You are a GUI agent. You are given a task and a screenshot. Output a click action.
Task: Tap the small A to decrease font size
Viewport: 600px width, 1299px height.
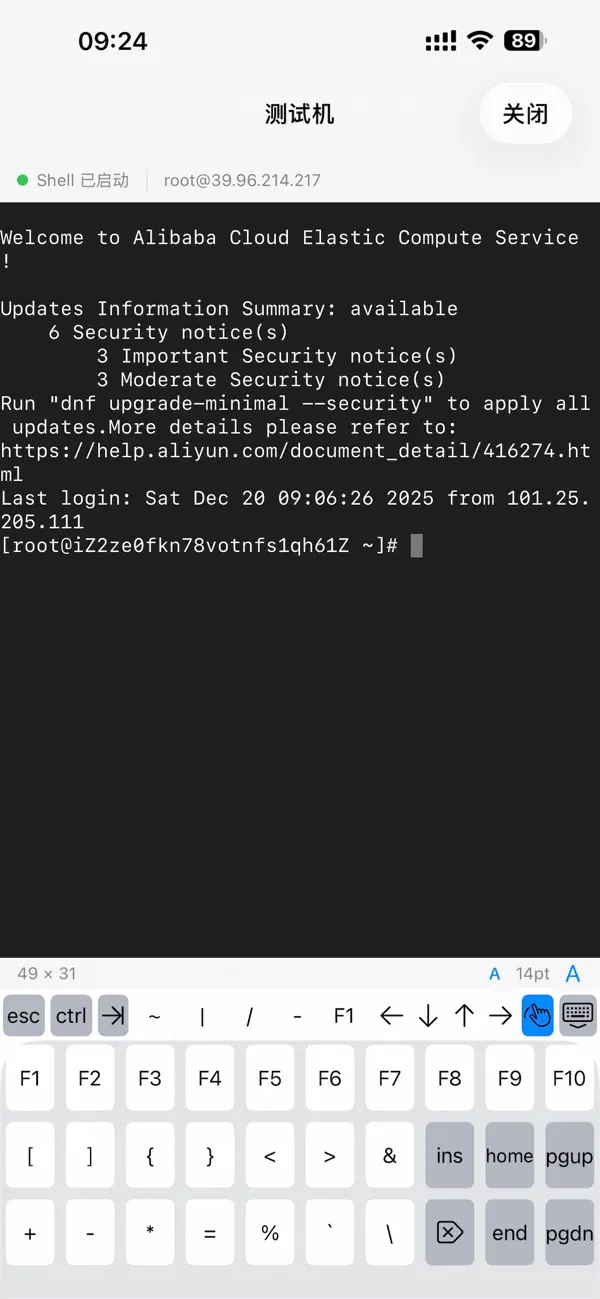pyautogui.click(x=494, y=972)
